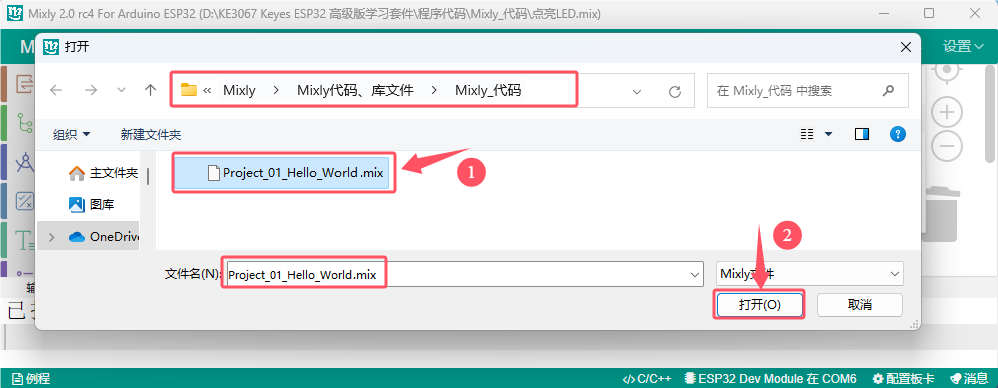Change the file view layout
998x388 pixels.
click(808, 134)
